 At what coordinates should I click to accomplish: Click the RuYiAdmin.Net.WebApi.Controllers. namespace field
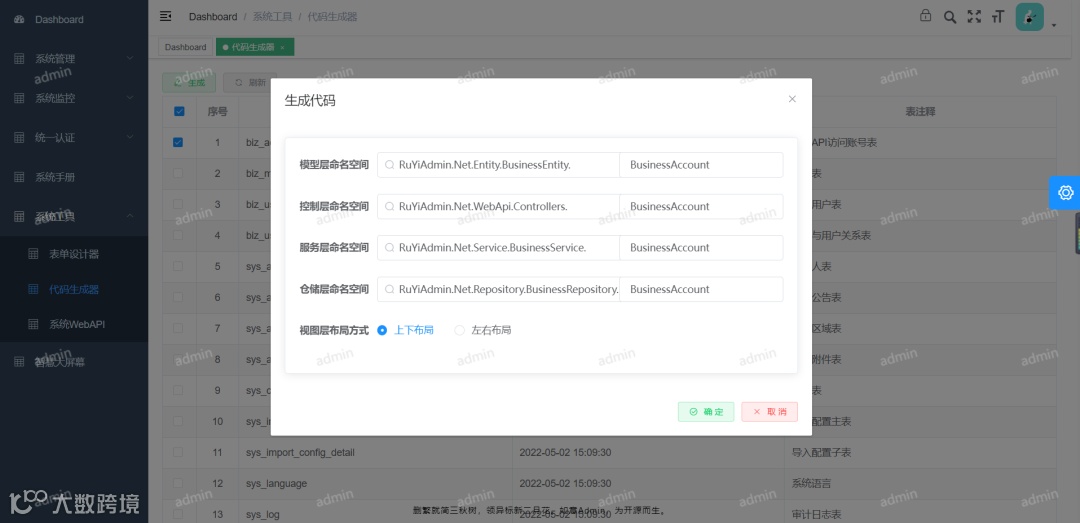[499, 206]
